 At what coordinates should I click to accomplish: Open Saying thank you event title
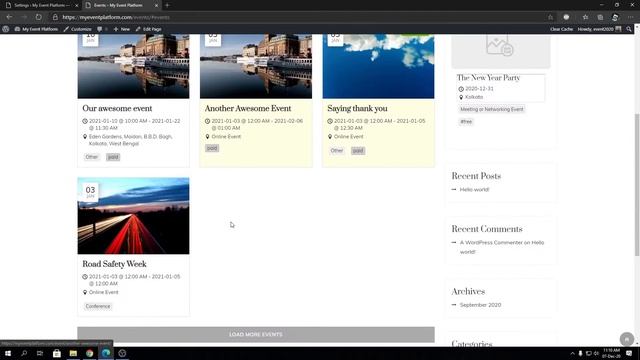coord(357,108)
